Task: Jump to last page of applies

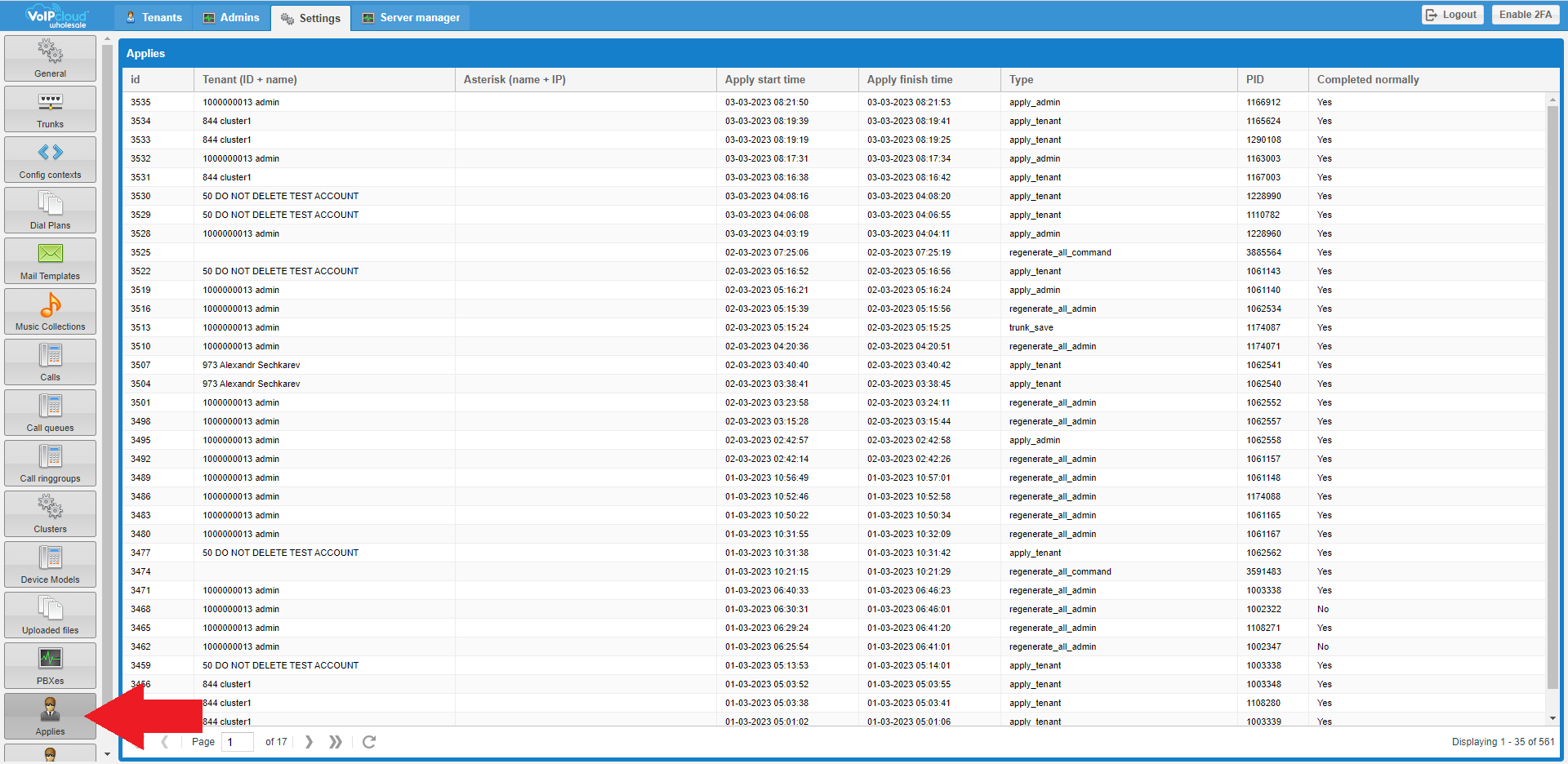Action: (335, 742)
